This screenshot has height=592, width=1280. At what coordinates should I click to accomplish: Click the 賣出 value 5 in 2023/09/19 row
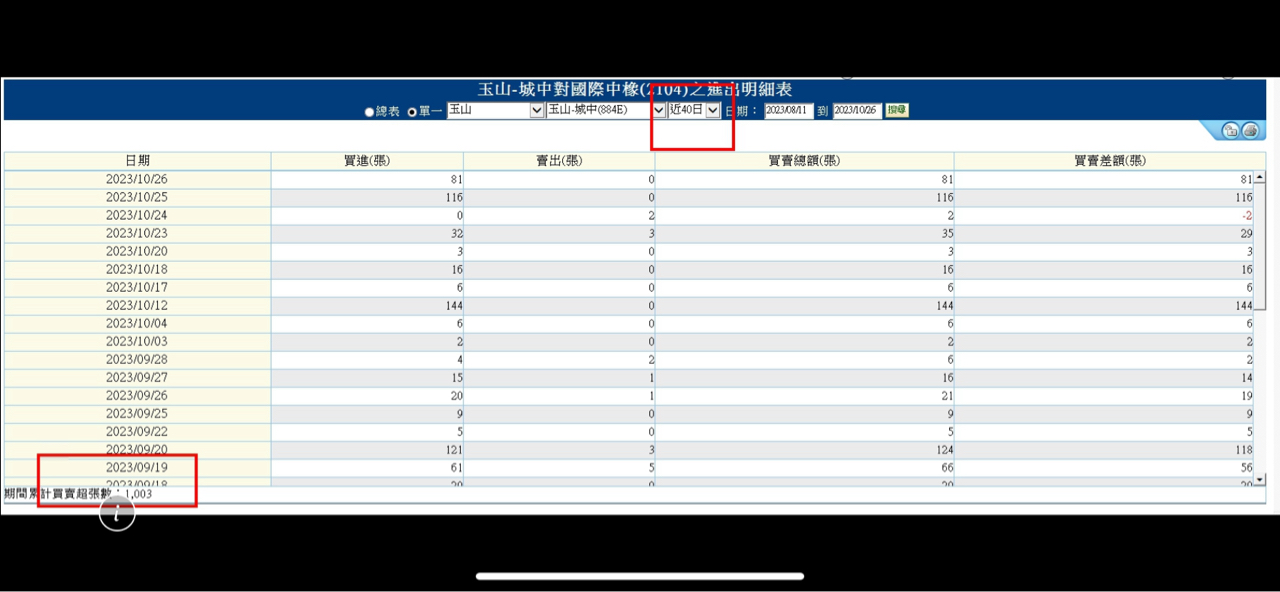pos(651,468)
